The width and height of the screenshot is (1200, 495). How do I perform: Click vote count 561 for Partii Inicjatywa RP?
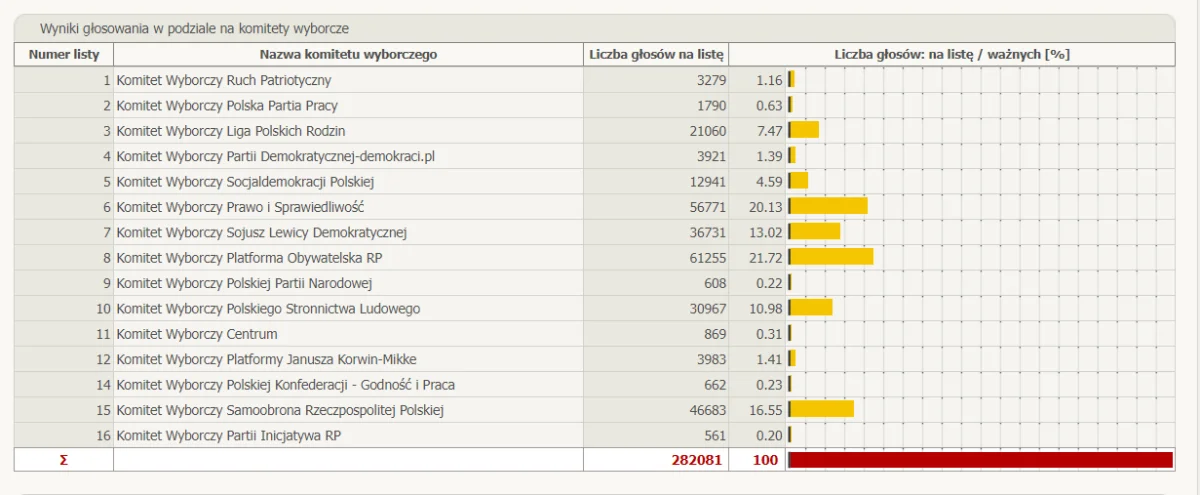[715, 436]
